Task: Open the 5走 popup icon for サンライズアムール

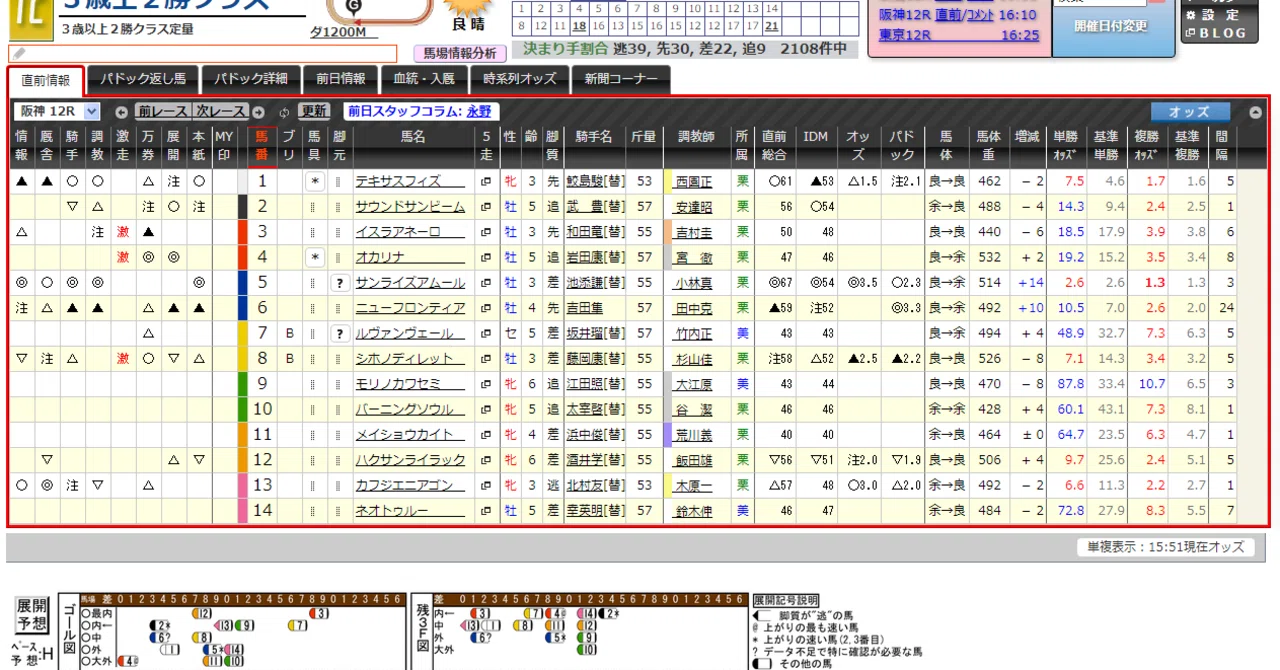Action: (487, 283)
